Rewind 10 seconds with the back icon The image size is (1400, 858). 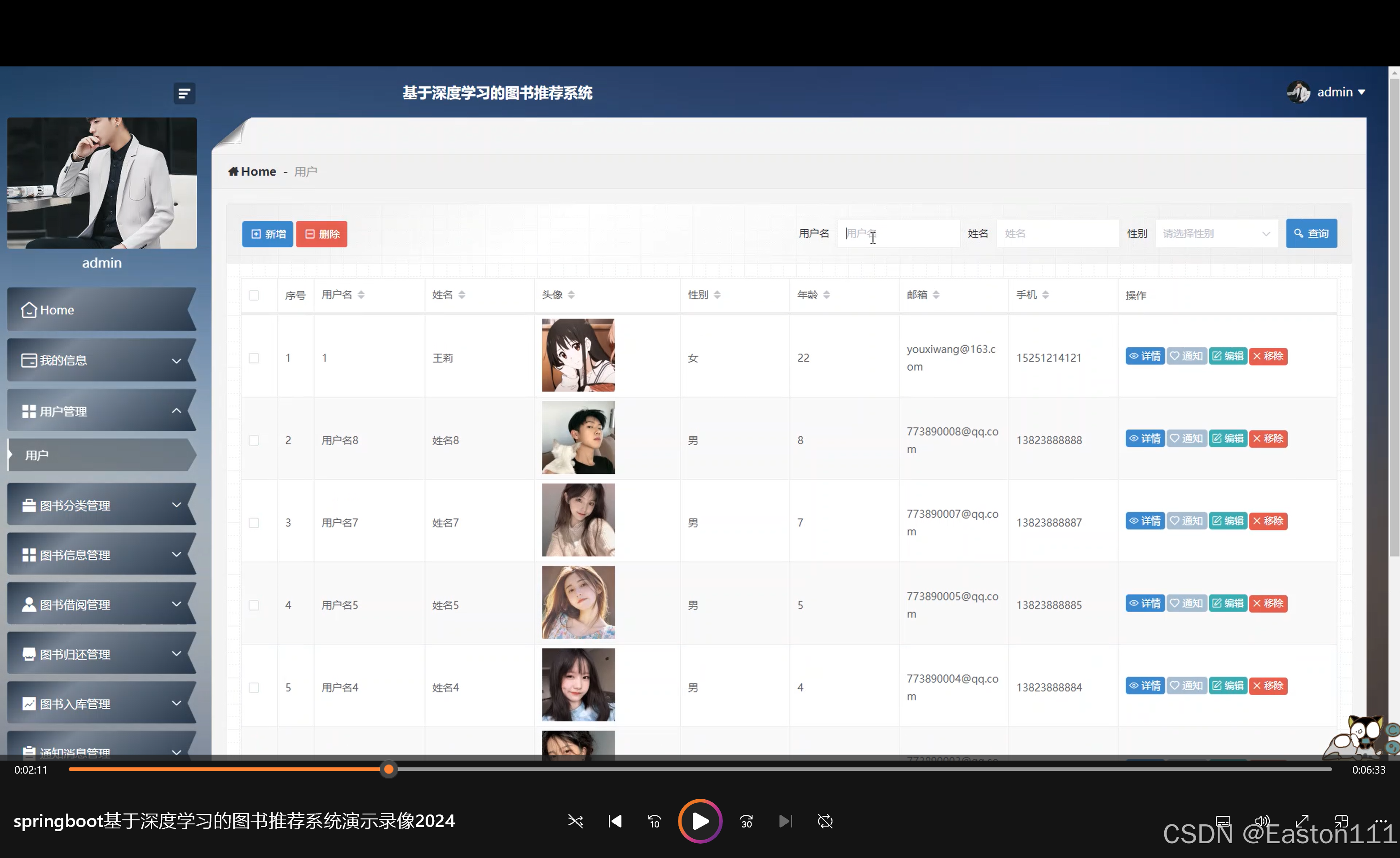click(x=655, y=821)
